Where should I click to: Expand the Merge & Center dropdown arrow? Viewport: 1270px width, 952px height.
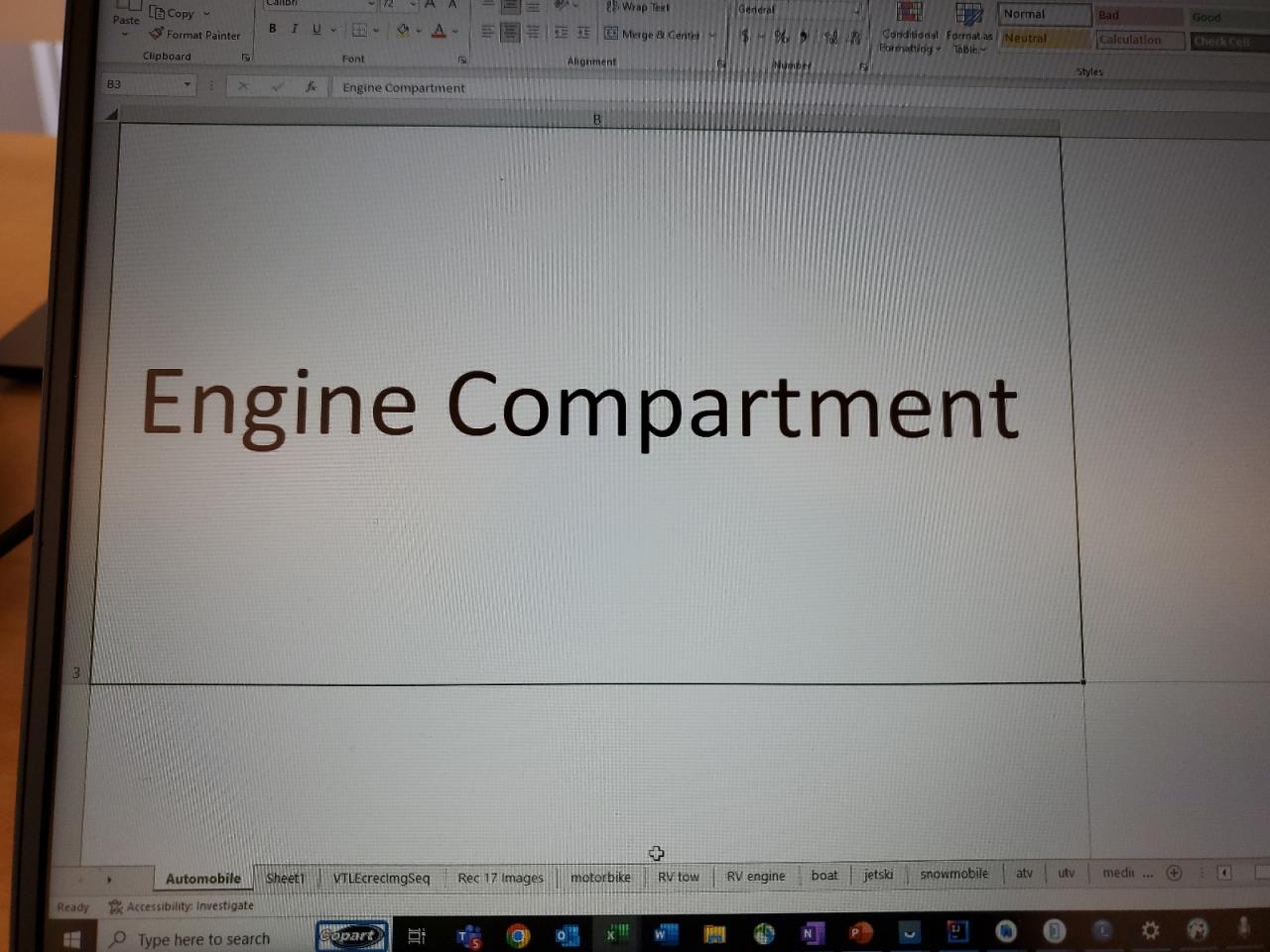pyautogui.click(x=711, y=35)
